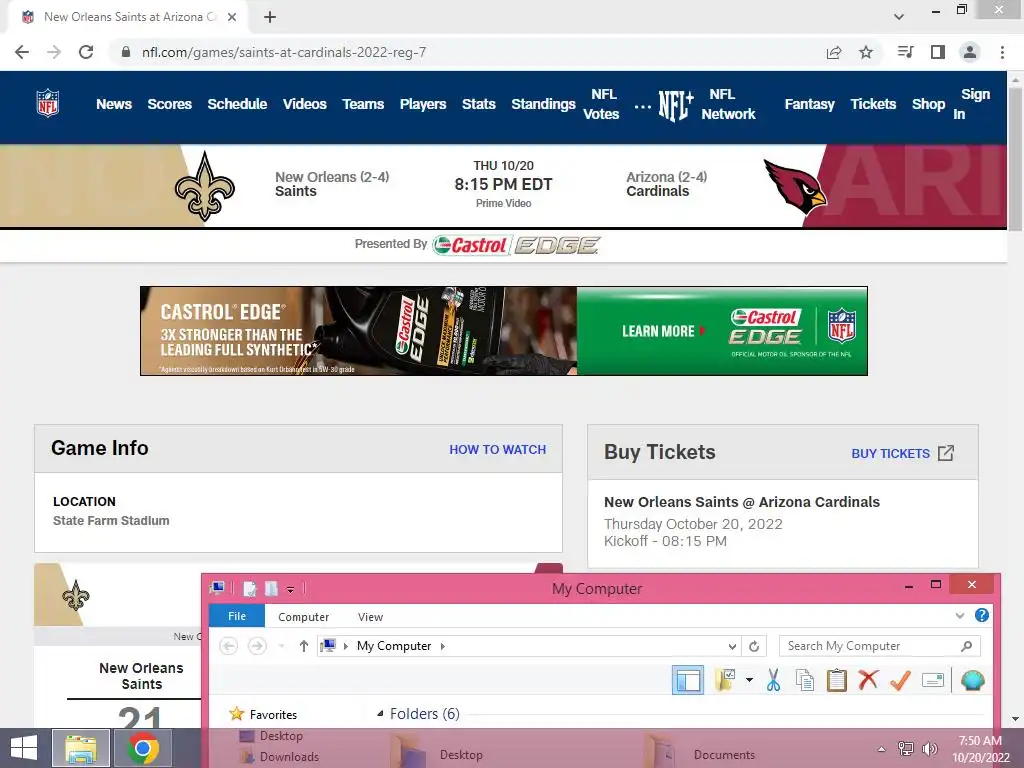View site info padlock icon
The width and height of the screenshot is (1024, 768).
click(126, 52)
